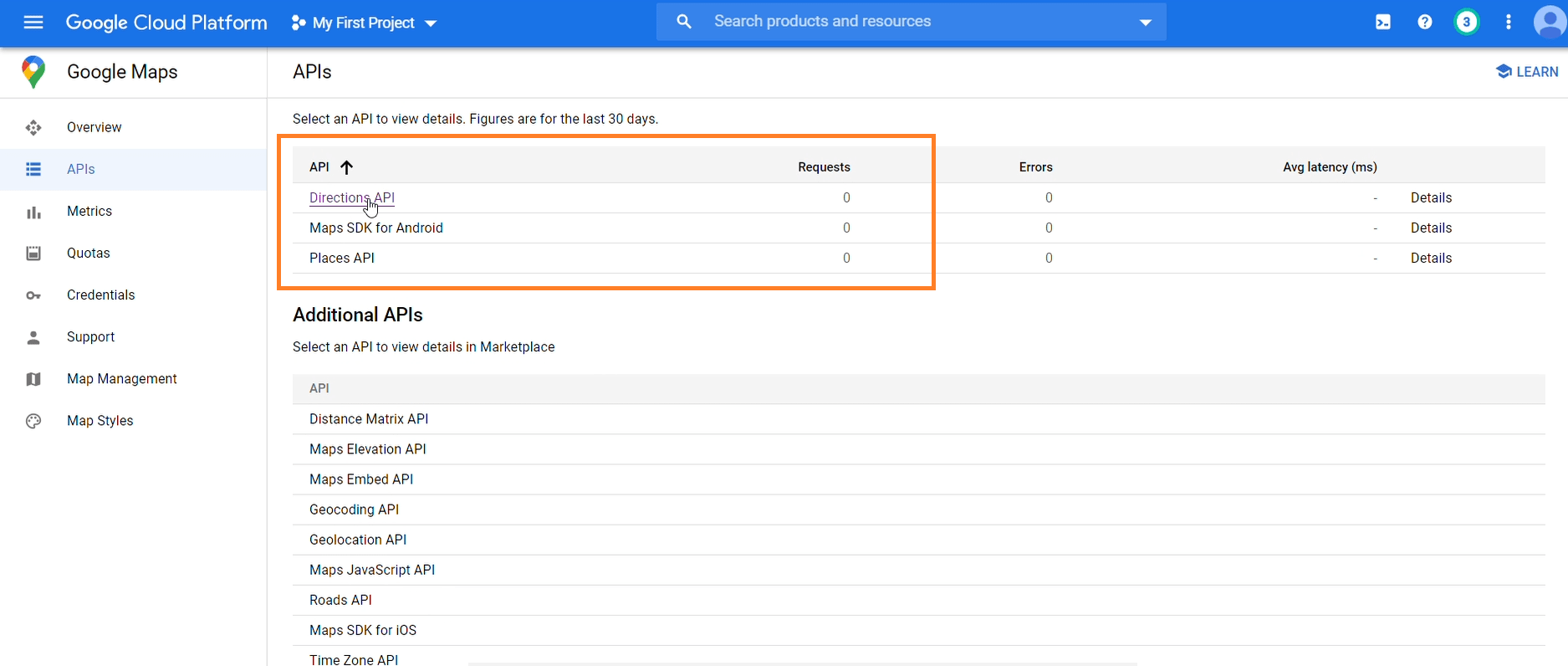
Task: Open Map Styles page
Action: tap(100, 420)
